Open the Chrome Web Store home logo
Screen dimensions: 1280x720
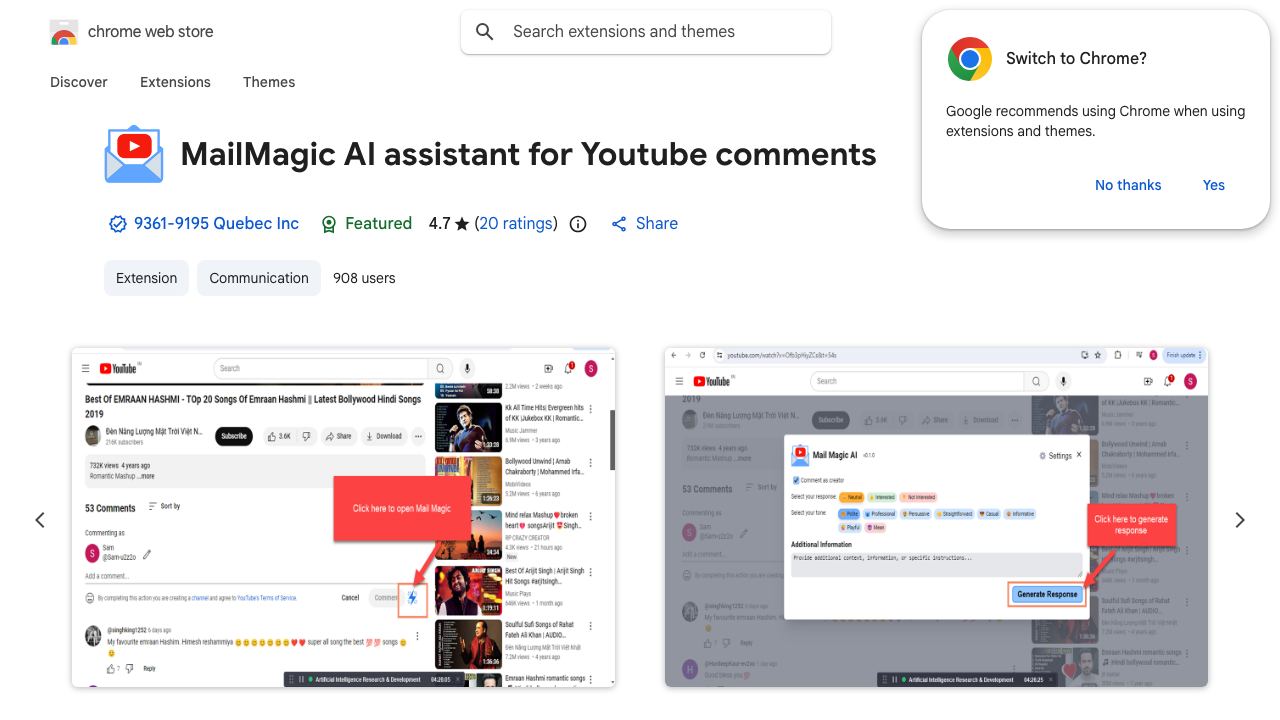click(131, 32)
